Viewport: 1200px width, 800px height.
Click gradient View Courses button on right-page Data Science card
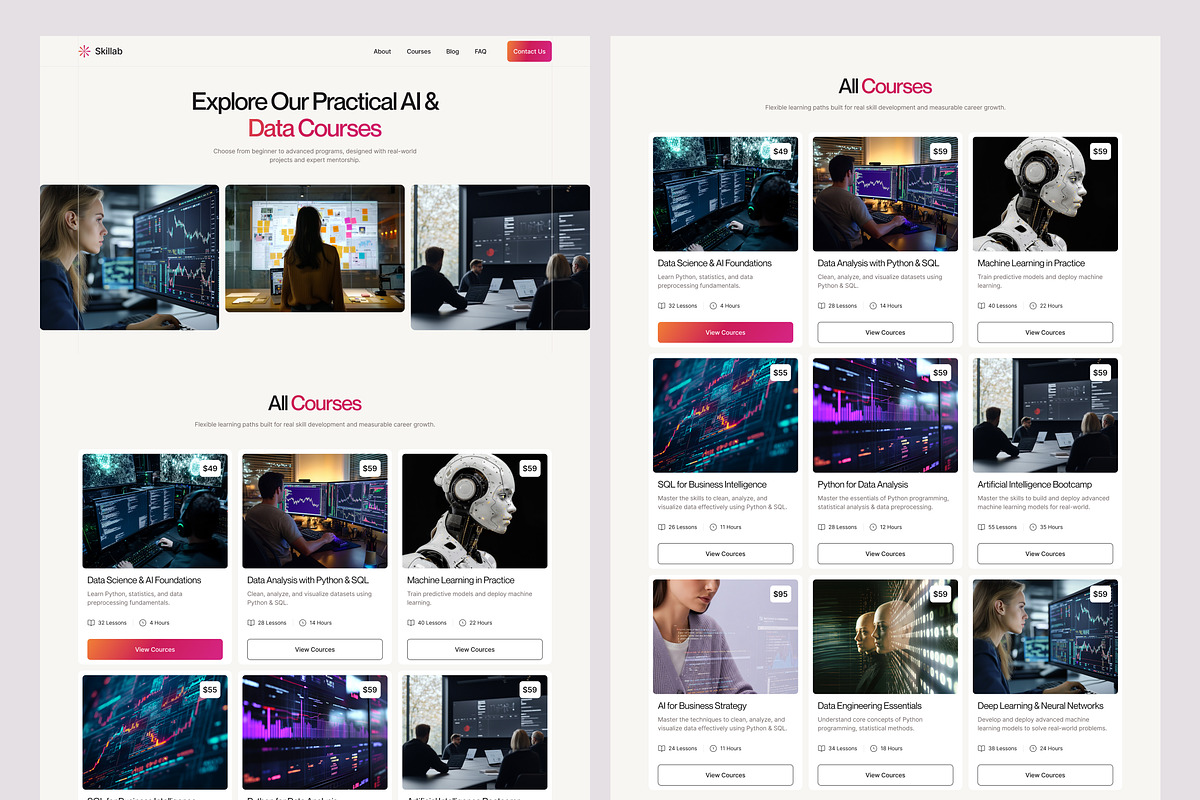coord(725,332)
